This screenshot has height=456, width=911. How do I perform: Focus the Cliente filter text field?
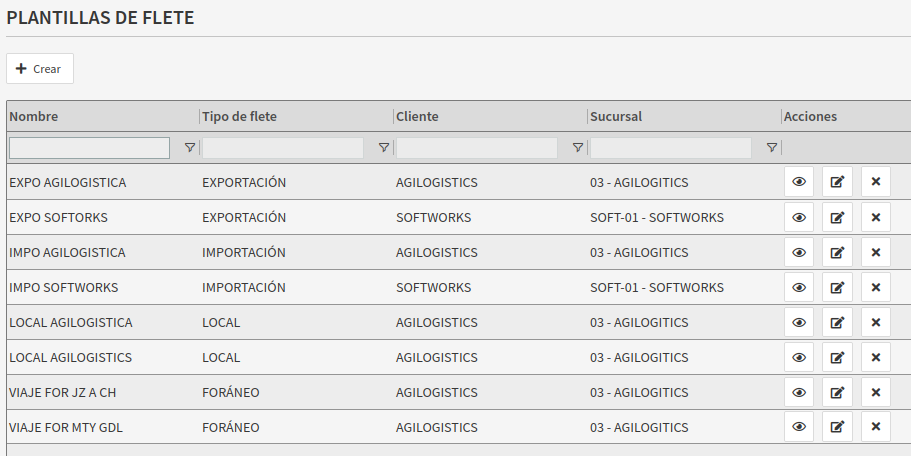[477, 148]
